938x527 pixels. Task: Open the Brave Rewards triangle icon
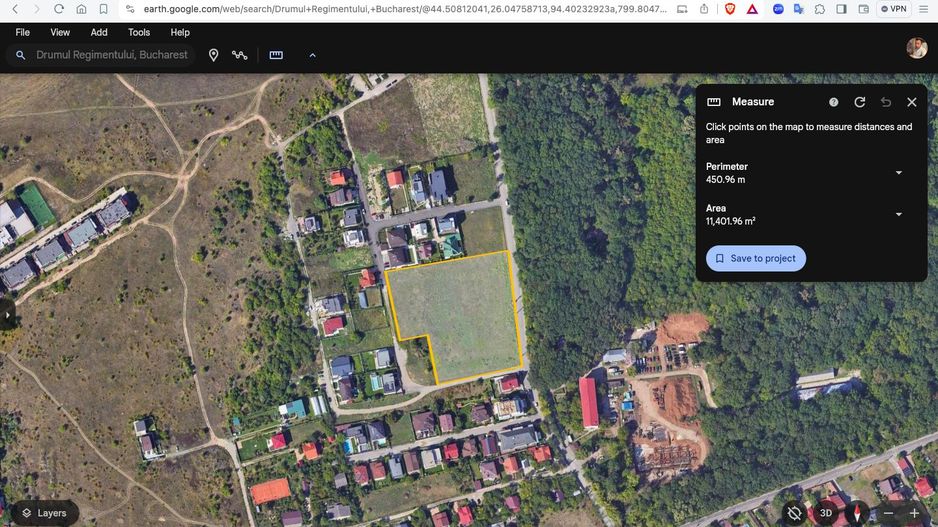pos(752,9)
